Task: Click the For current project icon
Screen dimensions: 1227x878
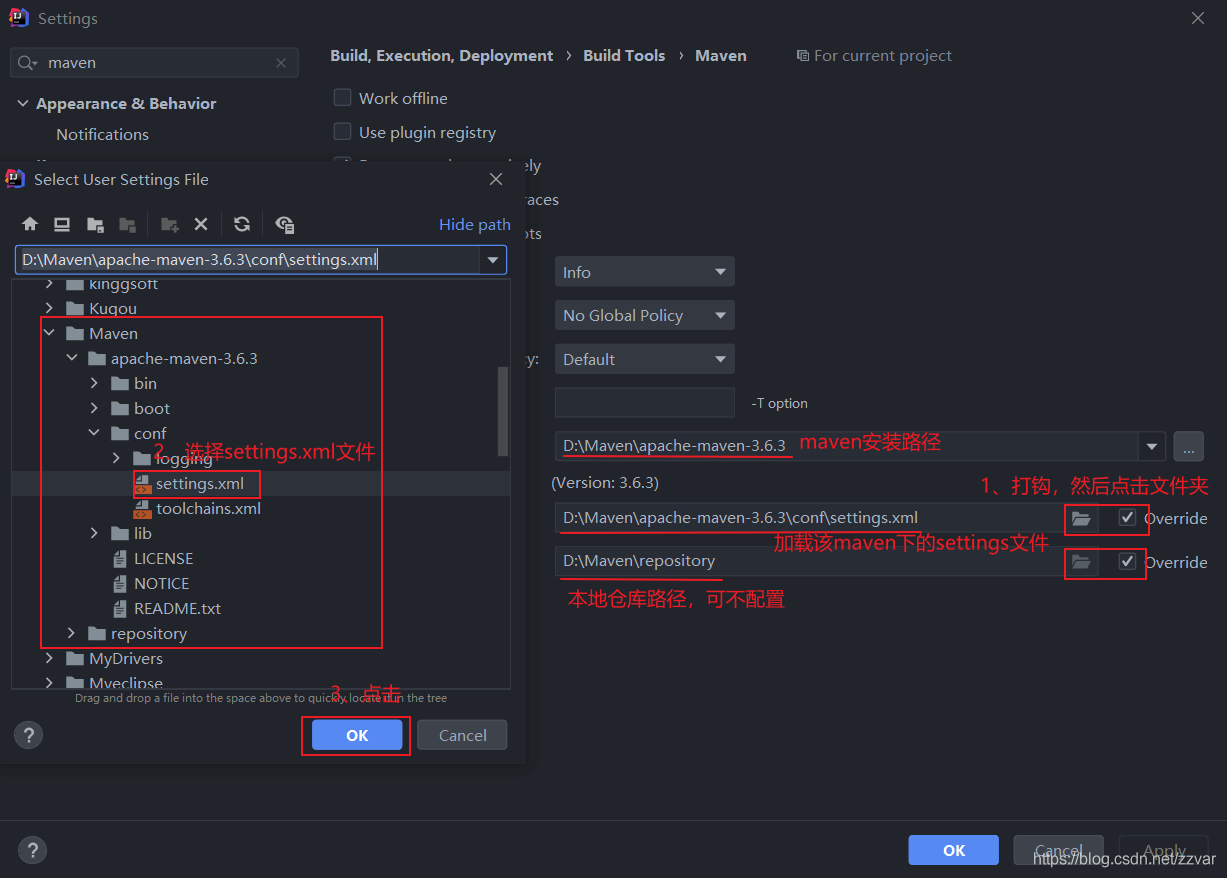Action: tap(802, 56)
